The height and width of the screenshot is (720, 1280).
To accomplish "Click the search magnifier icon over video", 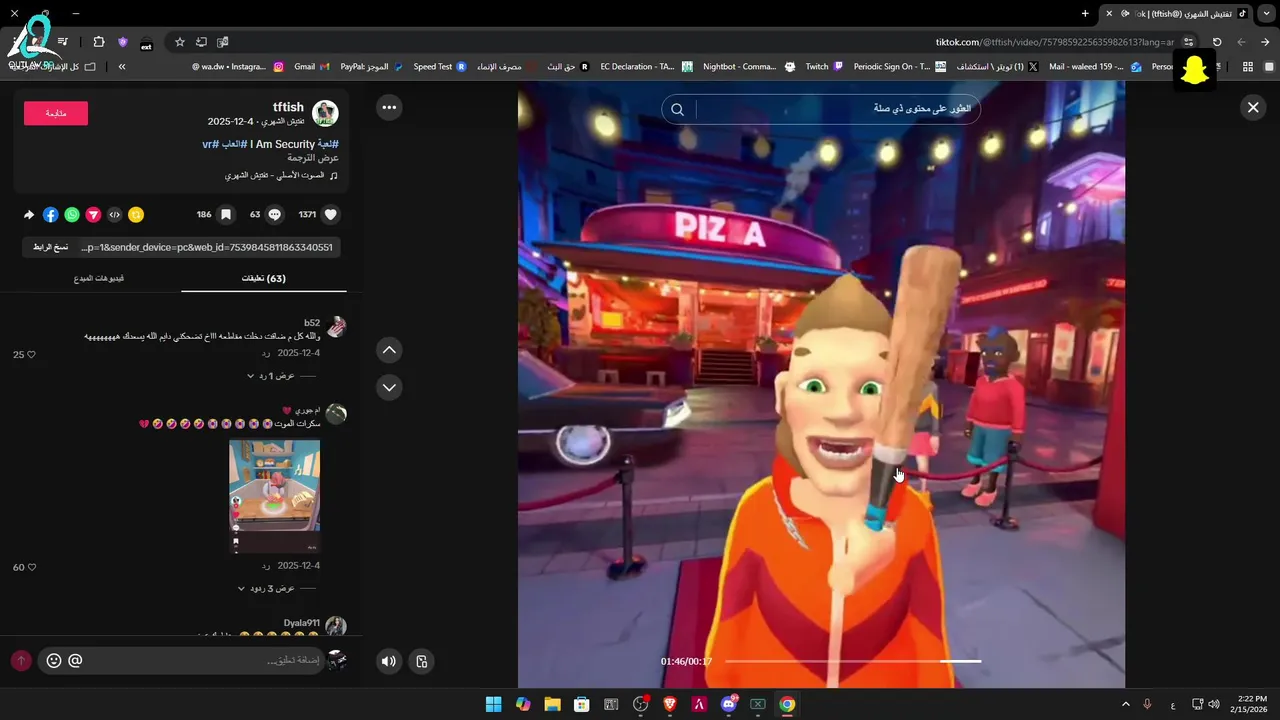I will coord(677,109).
